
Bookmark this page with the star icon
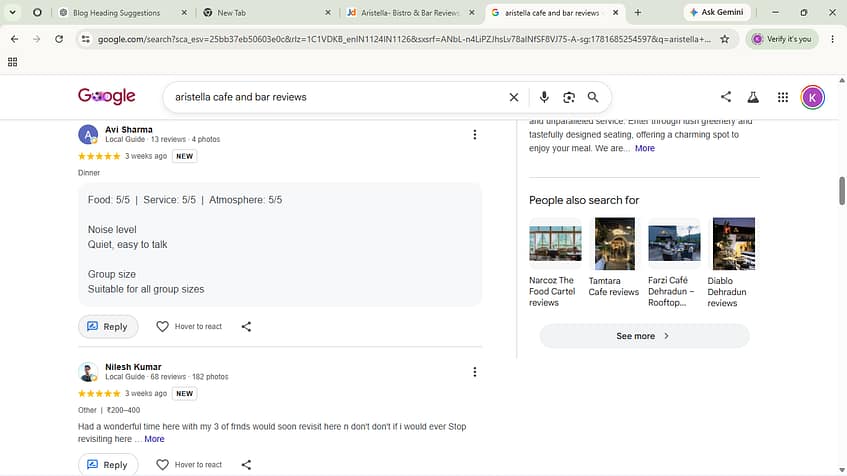point(724,39)
